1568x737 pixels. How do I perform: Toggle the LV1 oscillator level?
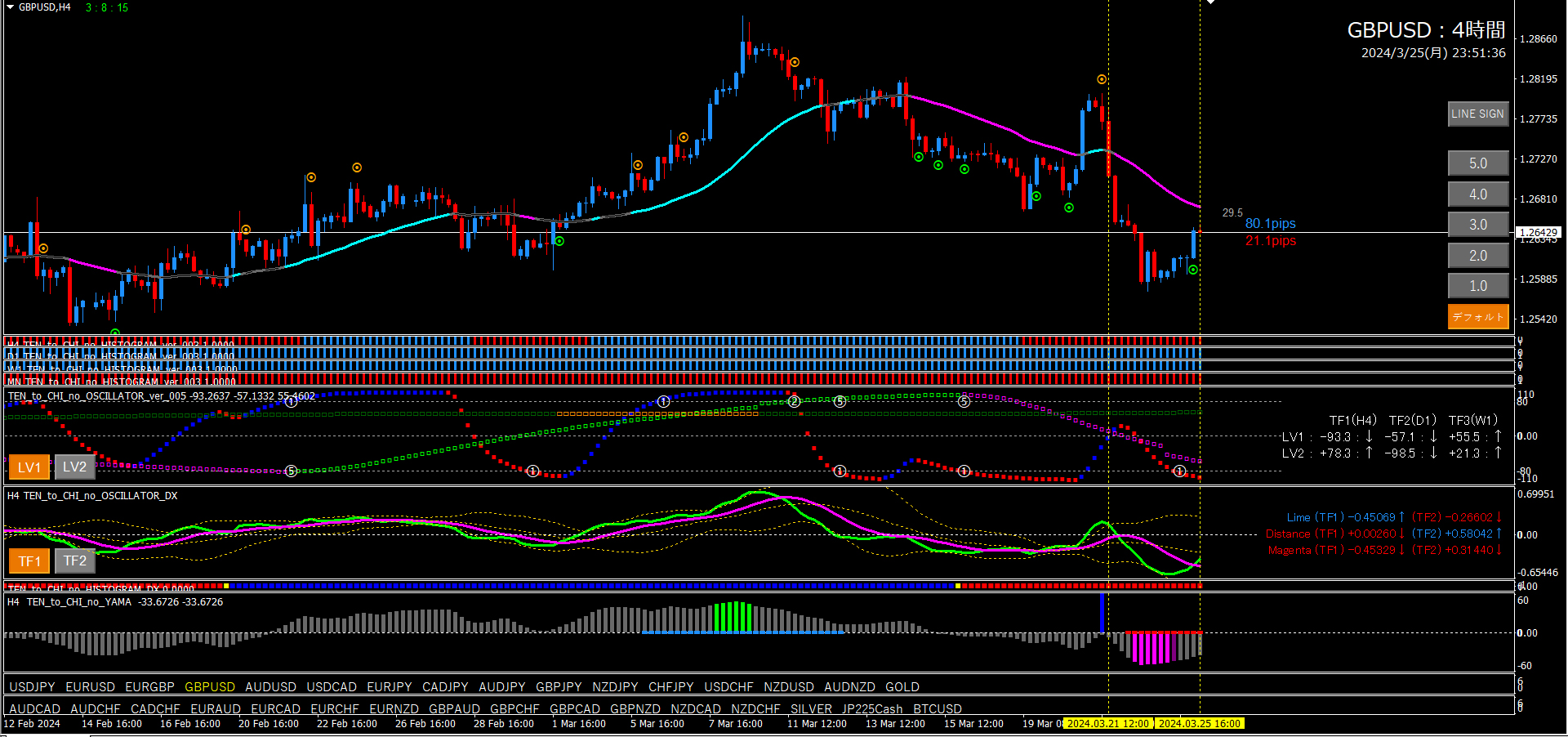coord(29,467)
